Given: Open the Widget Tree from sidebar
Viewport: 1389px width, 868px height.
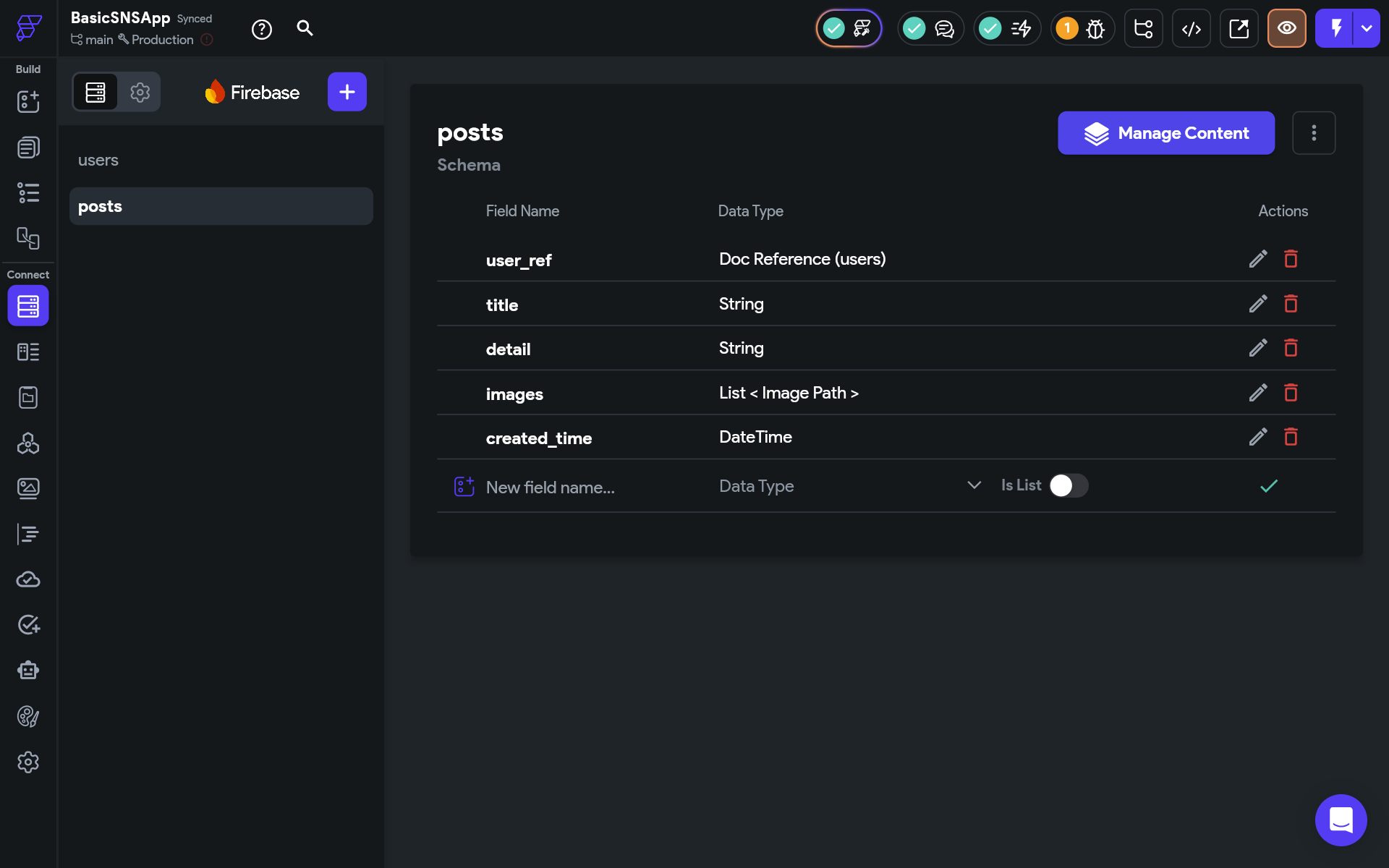Looking at the screenshot, I should point(28,192).
